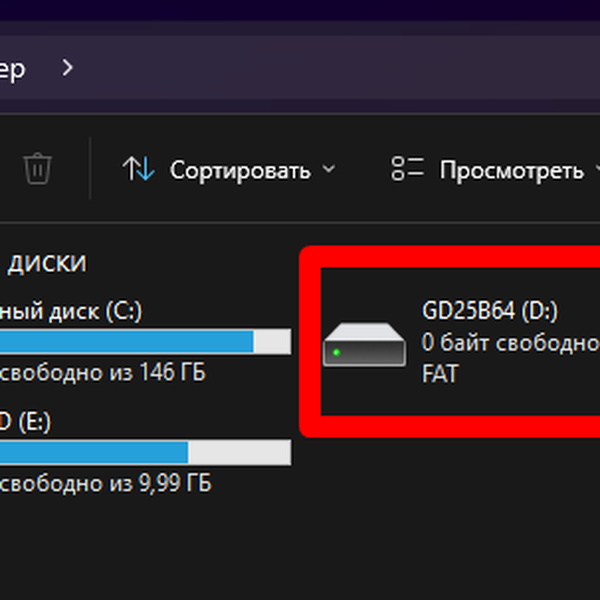Click the '0 байт свободно' text

click(510, 343)
